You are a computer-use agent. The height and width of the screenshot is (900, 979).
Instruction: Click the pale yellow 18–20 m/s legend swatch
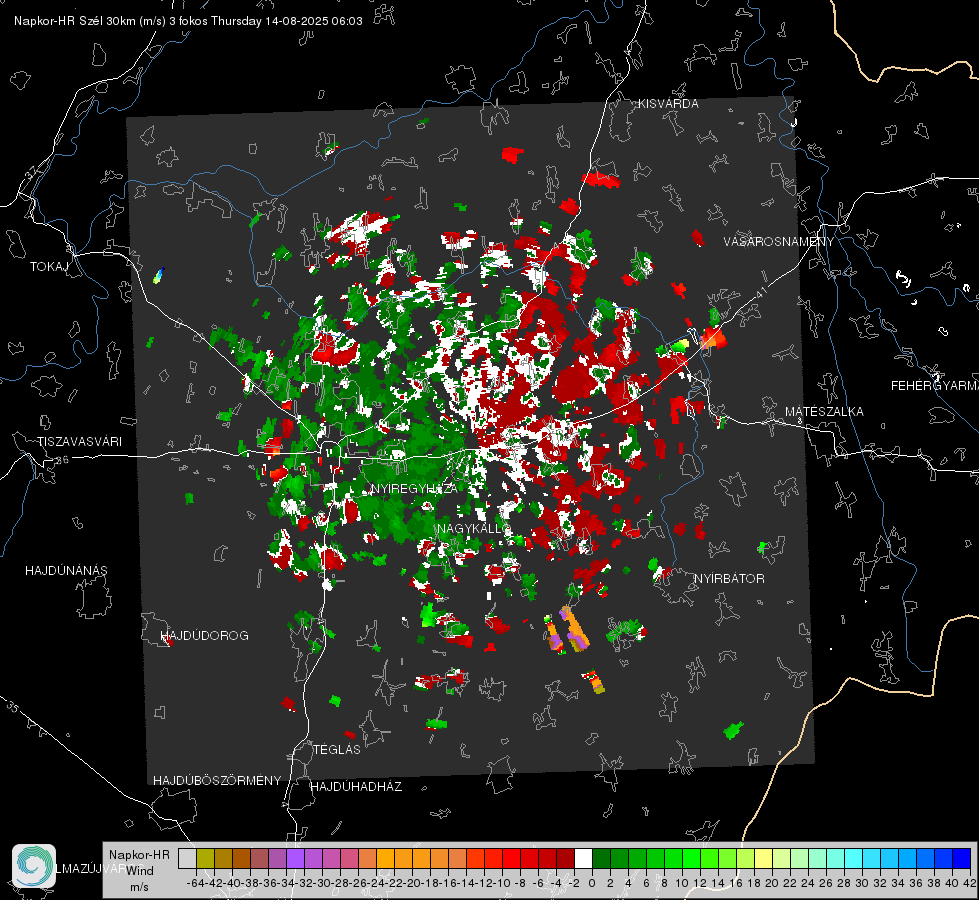(763, 859)
